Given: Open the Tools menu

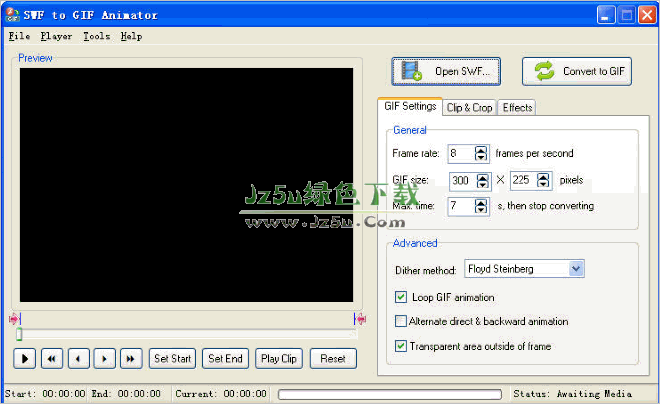Looking at the screenshot, I should tap(96, 37).
